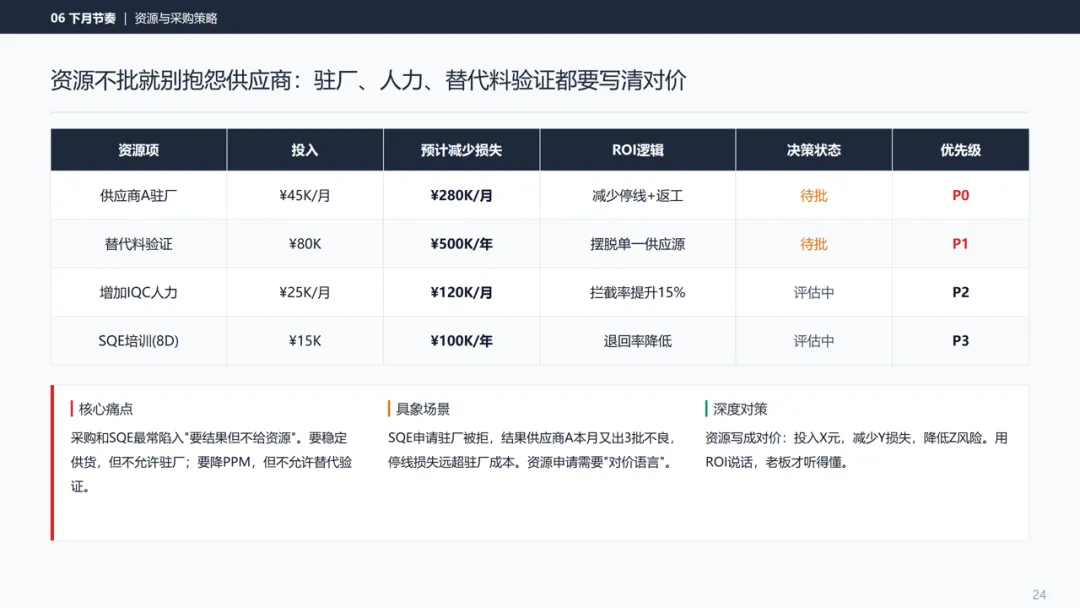Viewport: 1080px width, 608px height.
Task: Select the 退回率降低 cell
Action: pyautogui.click(x=638, y=341)
